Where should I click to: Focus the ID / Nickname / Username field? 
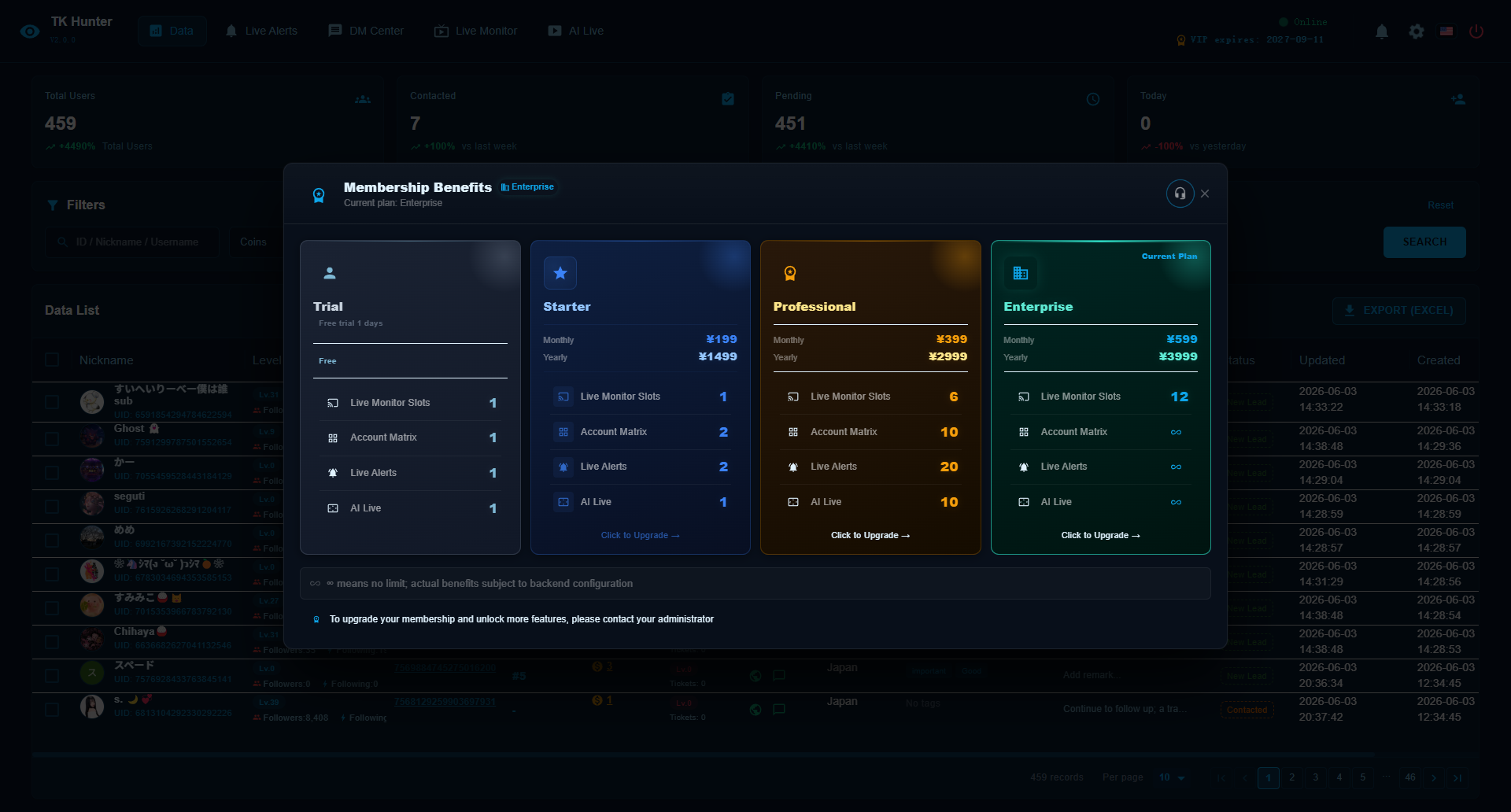pyautogui.click(x=132, y=242)
